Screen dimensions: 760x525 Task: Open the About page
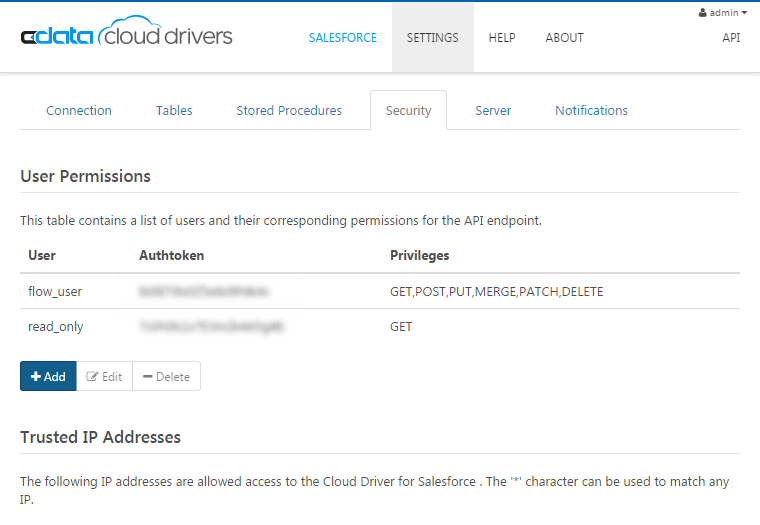pyautogui.click(x=564, y=38)
